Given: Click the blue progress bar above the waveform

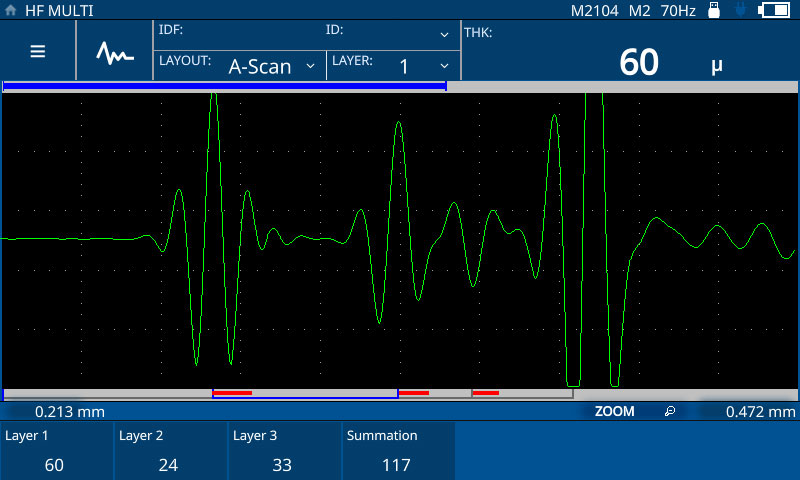Looking at the screenshot, I should point(225,87).
